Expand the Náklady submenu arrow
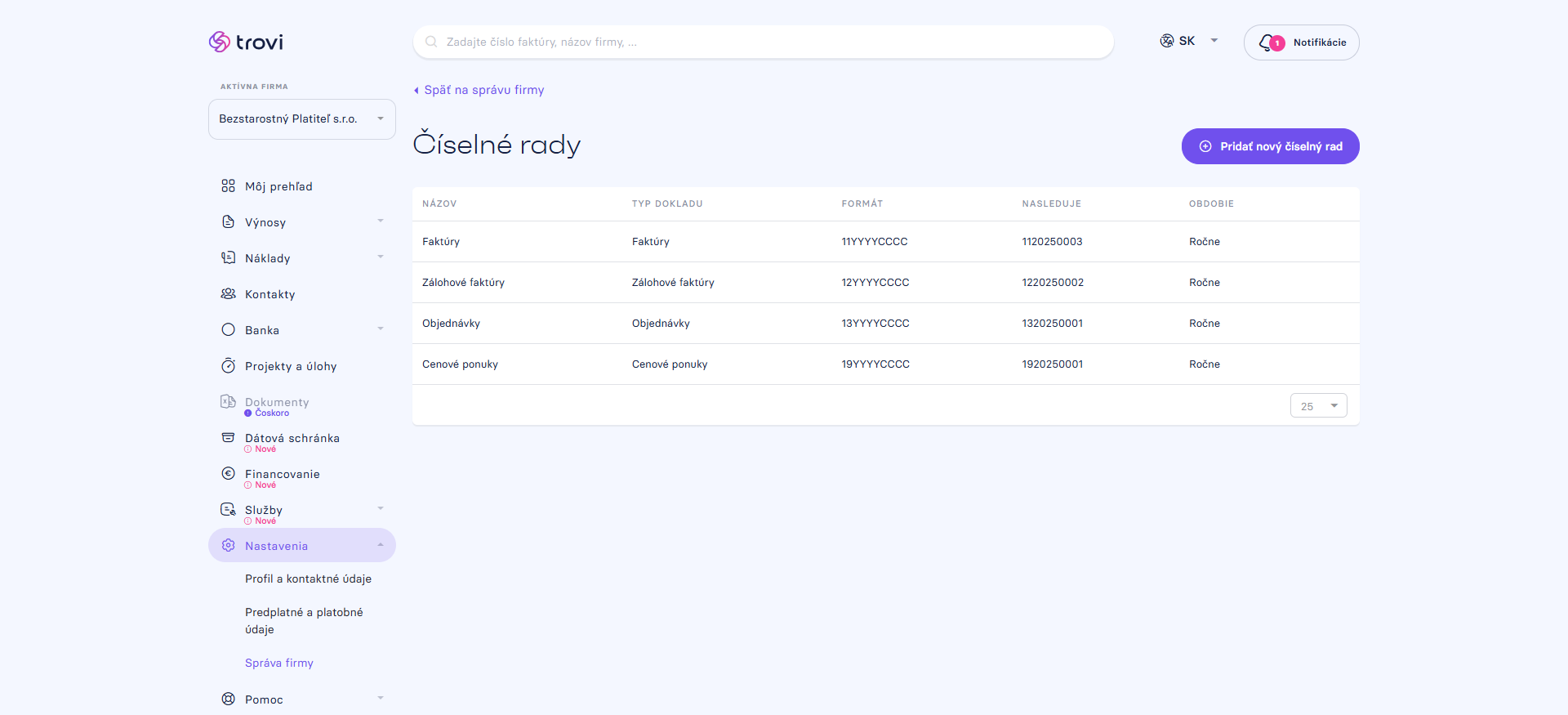The width and height of the screenshot is (1568, 715). (381, 257)
